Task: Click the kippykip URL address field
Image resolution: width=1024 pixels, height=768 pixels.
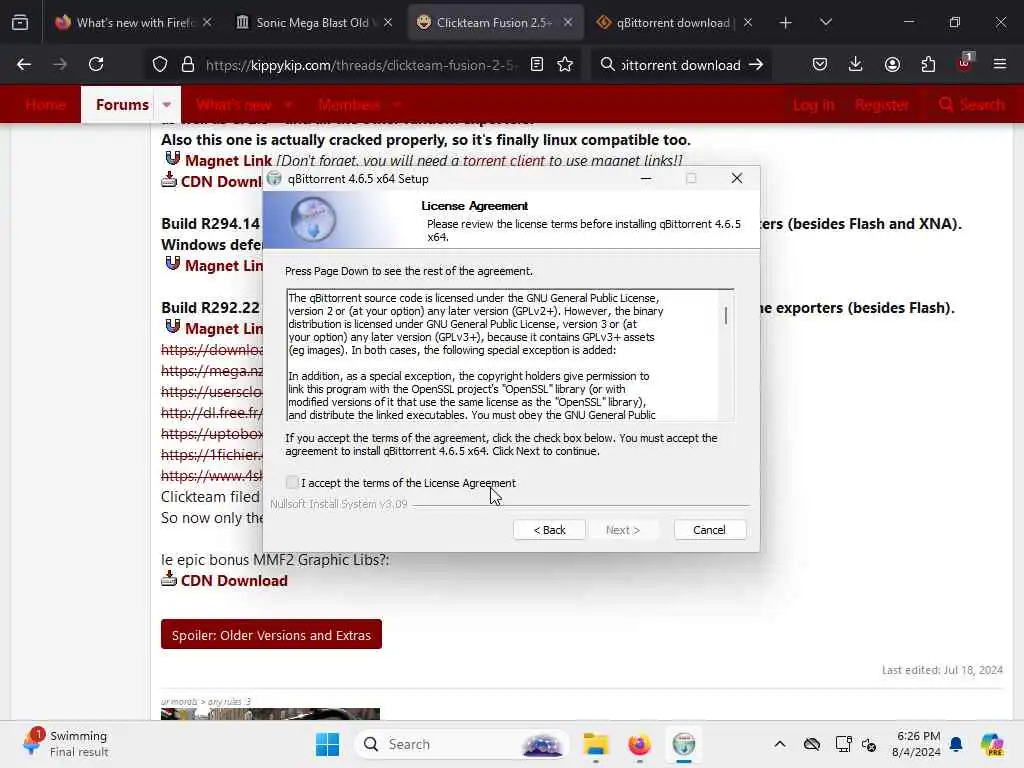Action: pos(360,65)
